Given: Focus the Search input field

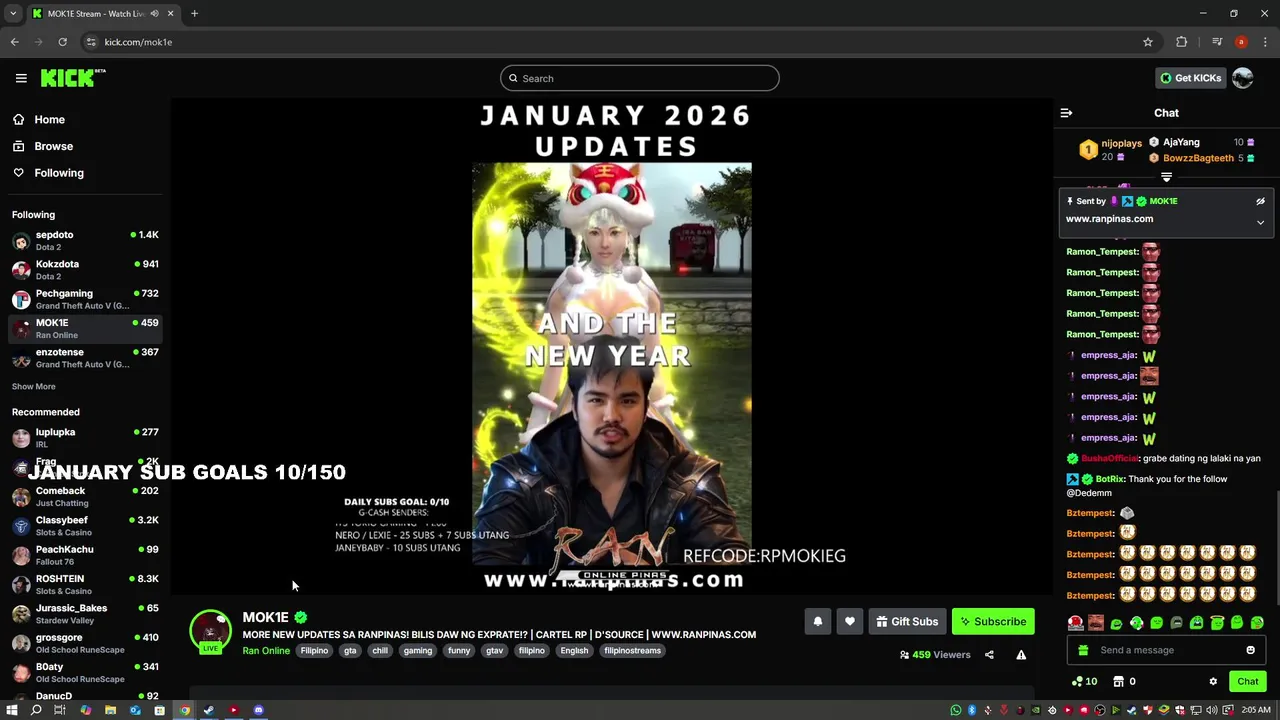Looking at the screenshot, I should (640, 78).
